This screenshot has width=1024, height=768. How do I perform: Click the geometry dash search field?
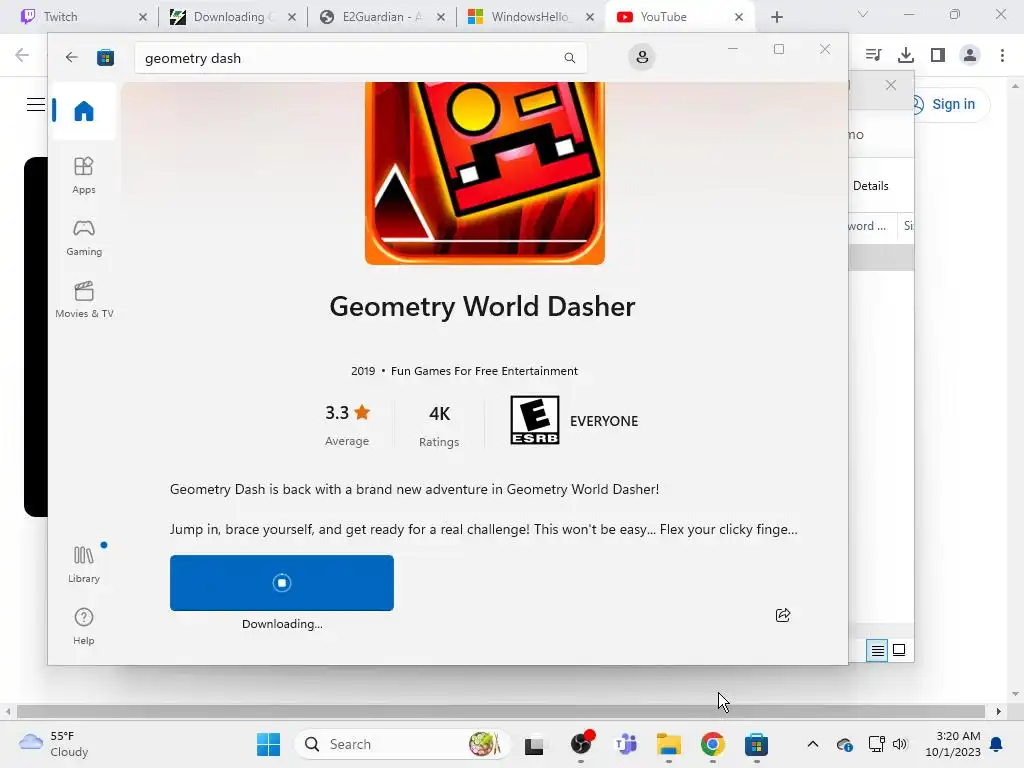(360, 58)
